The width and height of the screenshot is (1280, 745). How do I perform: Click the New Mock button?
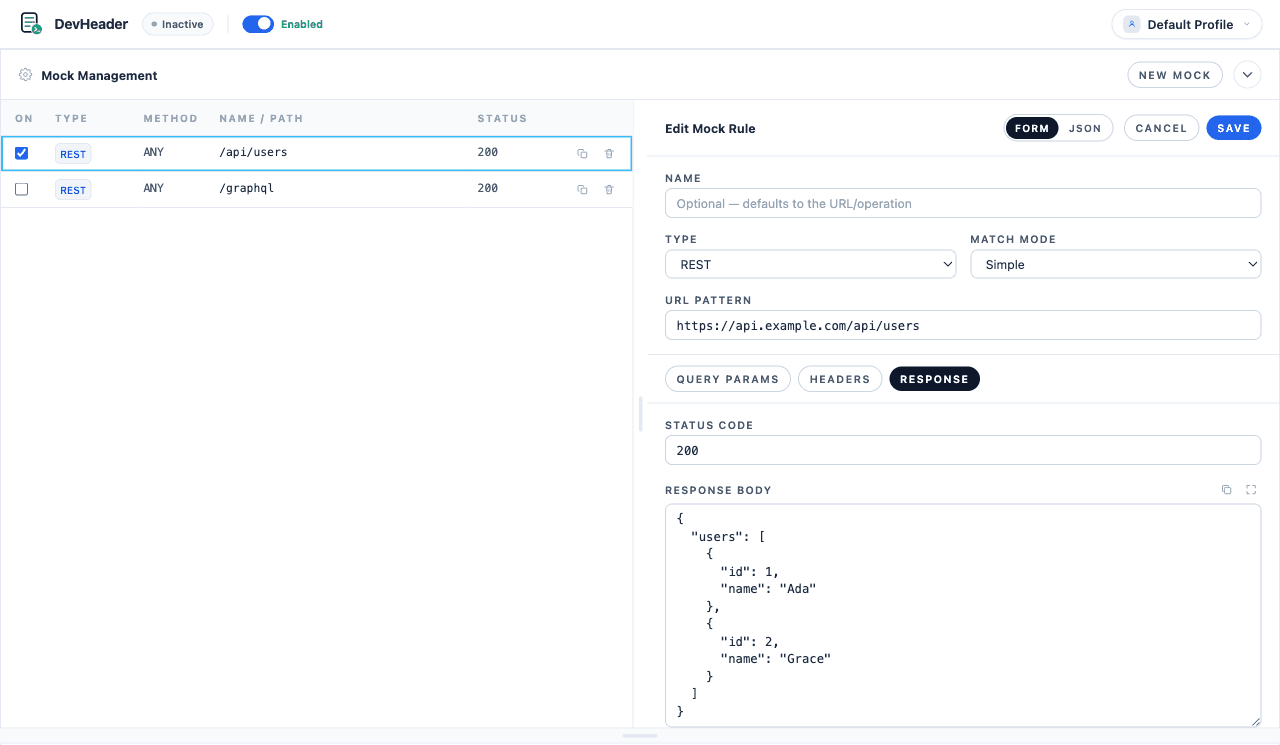(1175, 75)
